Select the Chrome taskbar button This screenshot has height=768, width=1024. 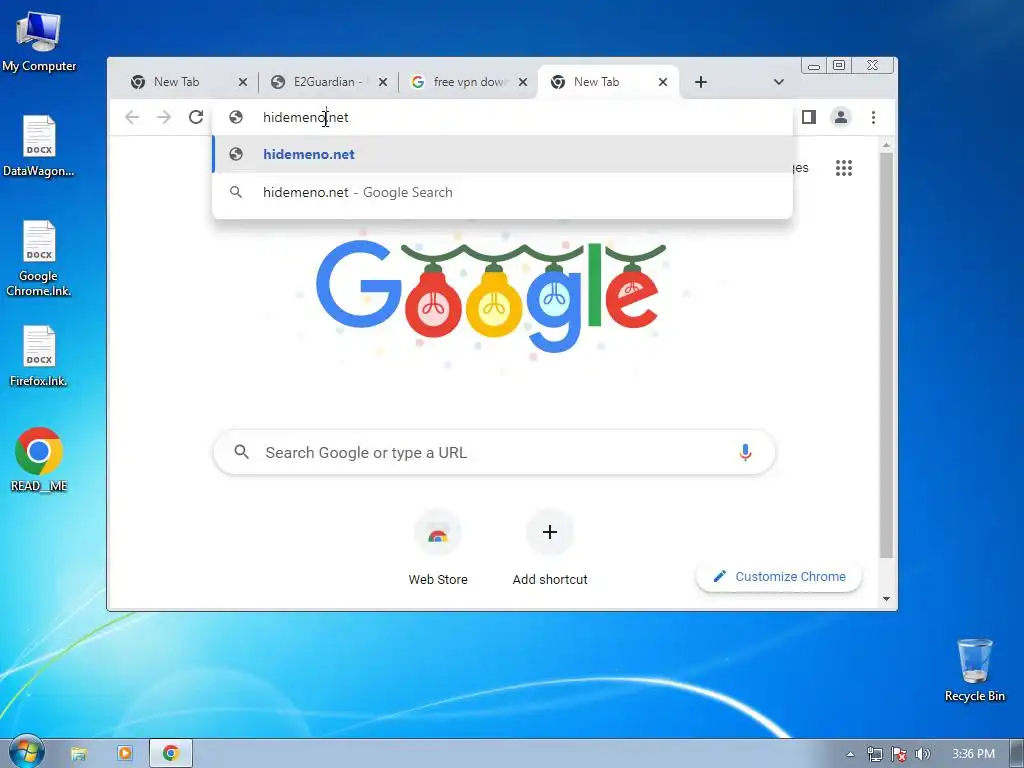[171, 754]
